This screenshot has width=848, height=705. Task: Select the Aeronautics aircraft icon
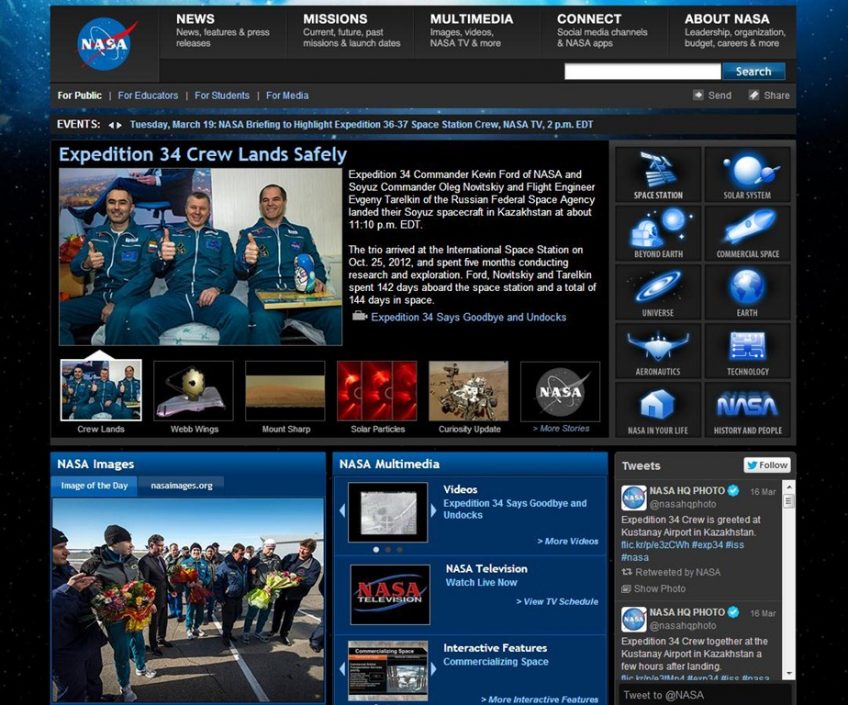pyautogui.click(x=657, y=350)
